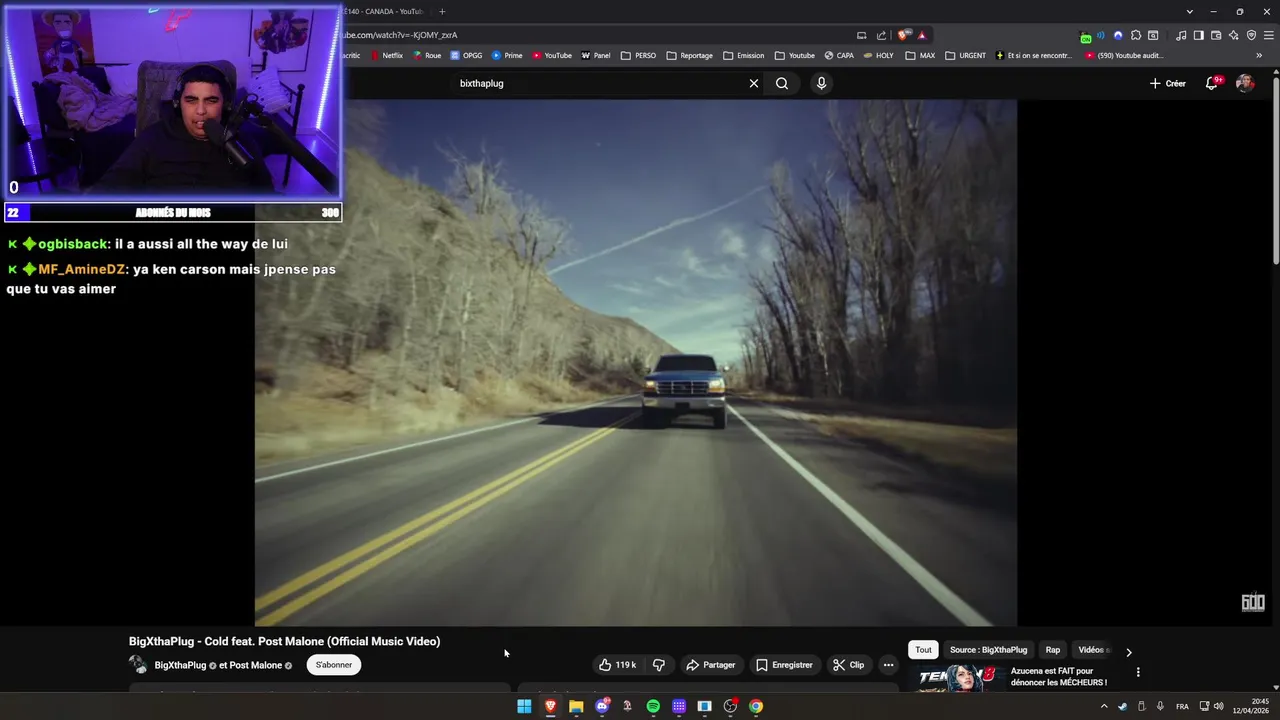The width and height of the screenshot is (1280, 720).
Task: Click the Brave Shields lion icon
Action: [x=904, y=35]
